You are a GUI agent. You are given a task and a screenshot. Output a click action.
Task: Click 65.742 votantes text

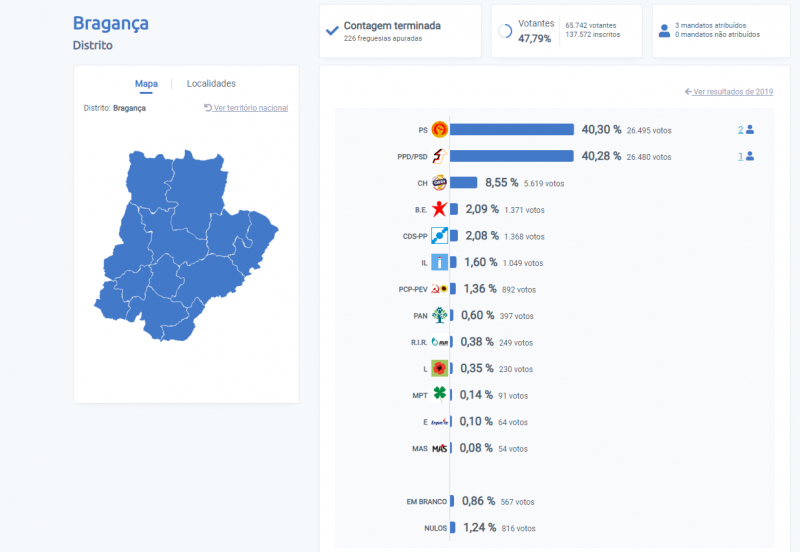point(591,26)
